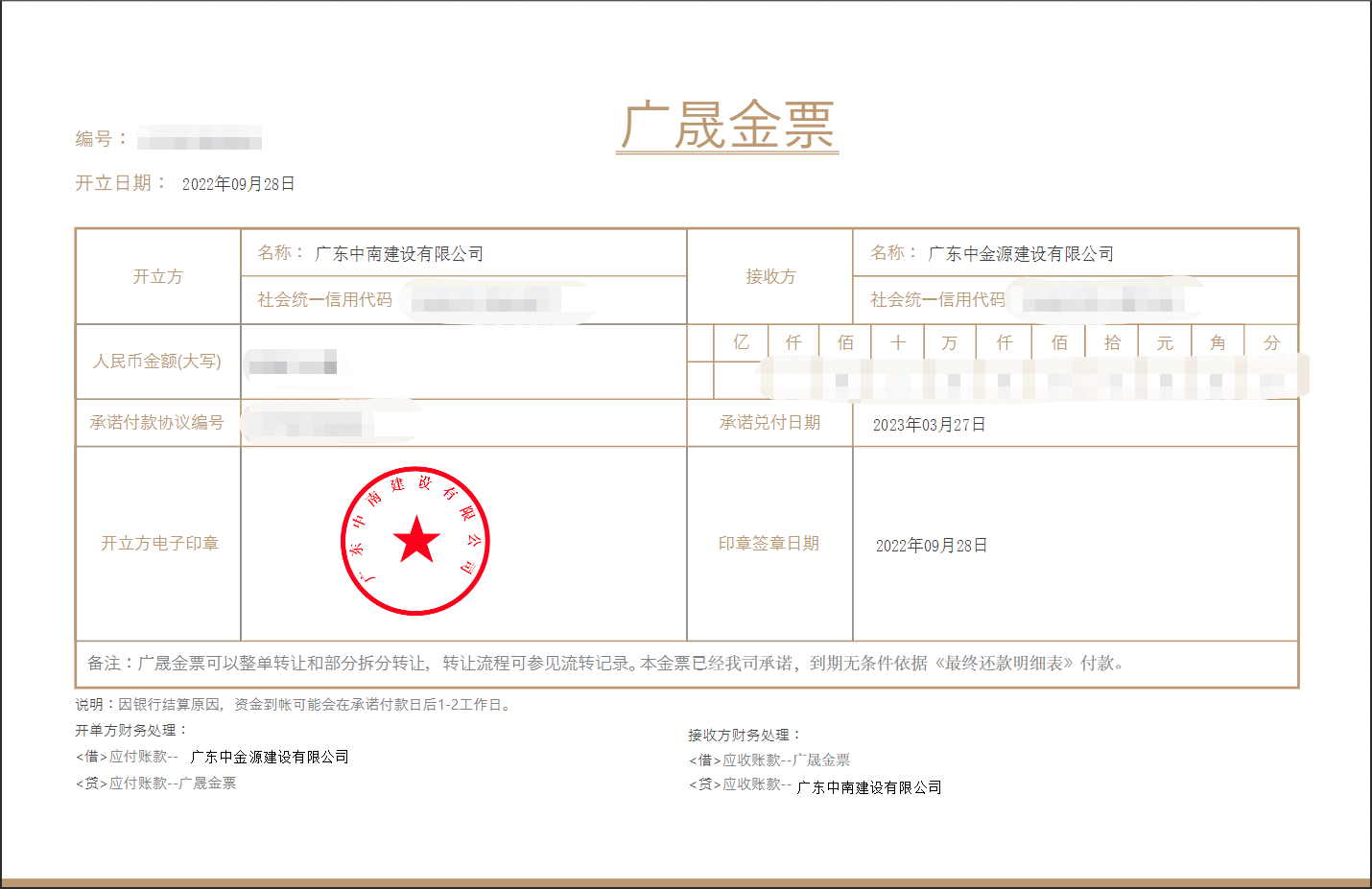Image resolution: width=1372 pixels, height=889 pixels.
Task: Click 广东中南建设有限公司 in receiver accounting section
Action: point(869,787)
